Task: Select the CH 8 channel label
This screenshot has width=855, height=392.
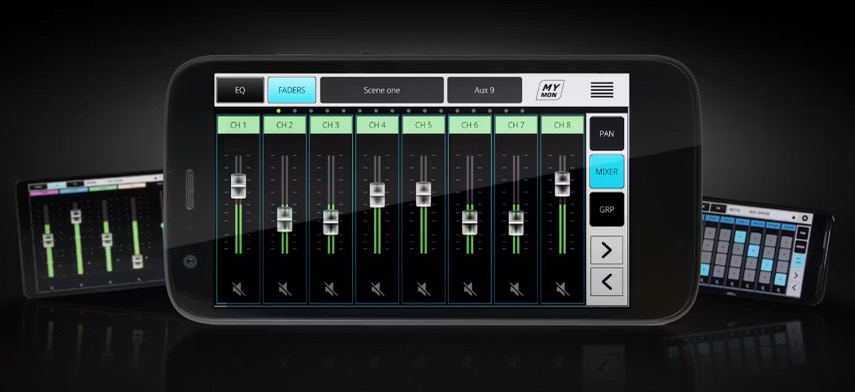Action: click(562, 125)
